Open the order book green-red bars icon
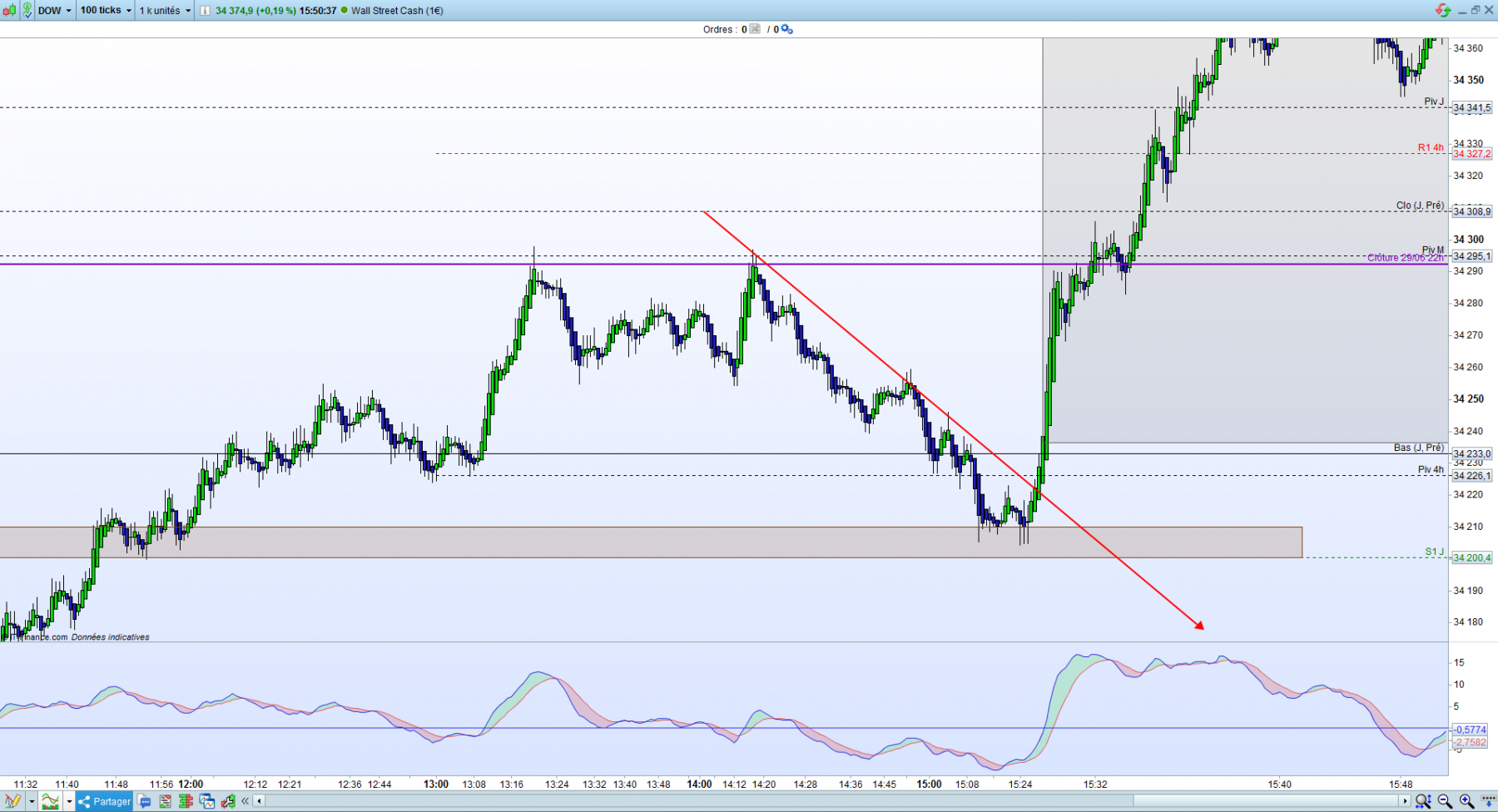 point(186,801)
